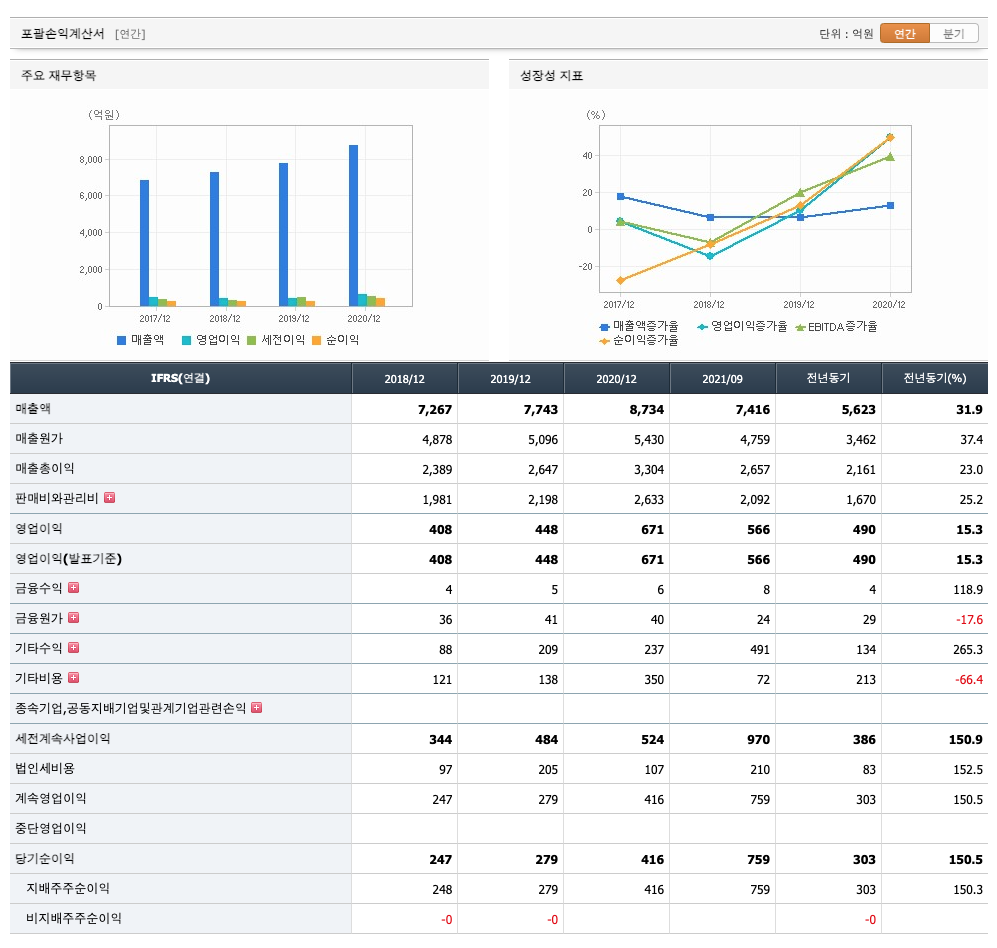997x948 pixels.
Task: Click the 2018/12 영업이익증가율 teal data point
Action: point(710,256)
